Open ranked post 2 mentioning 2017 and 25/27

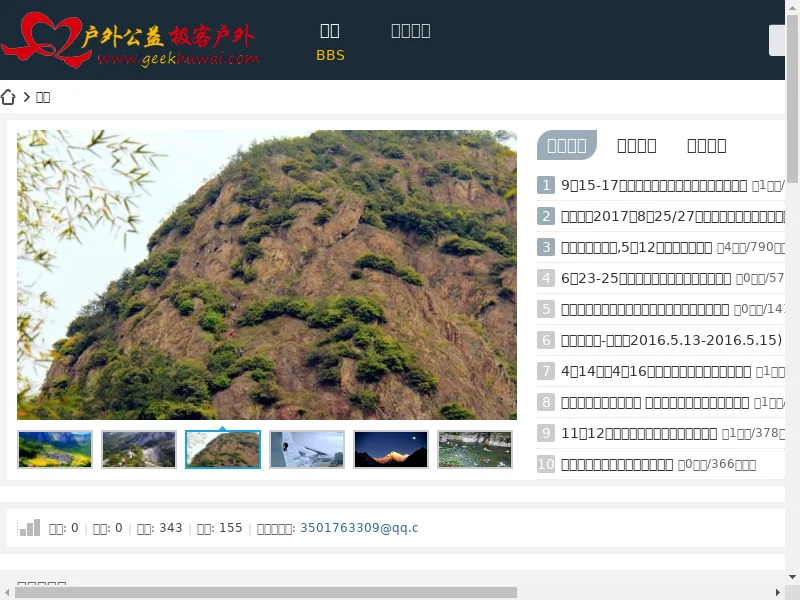673,216
